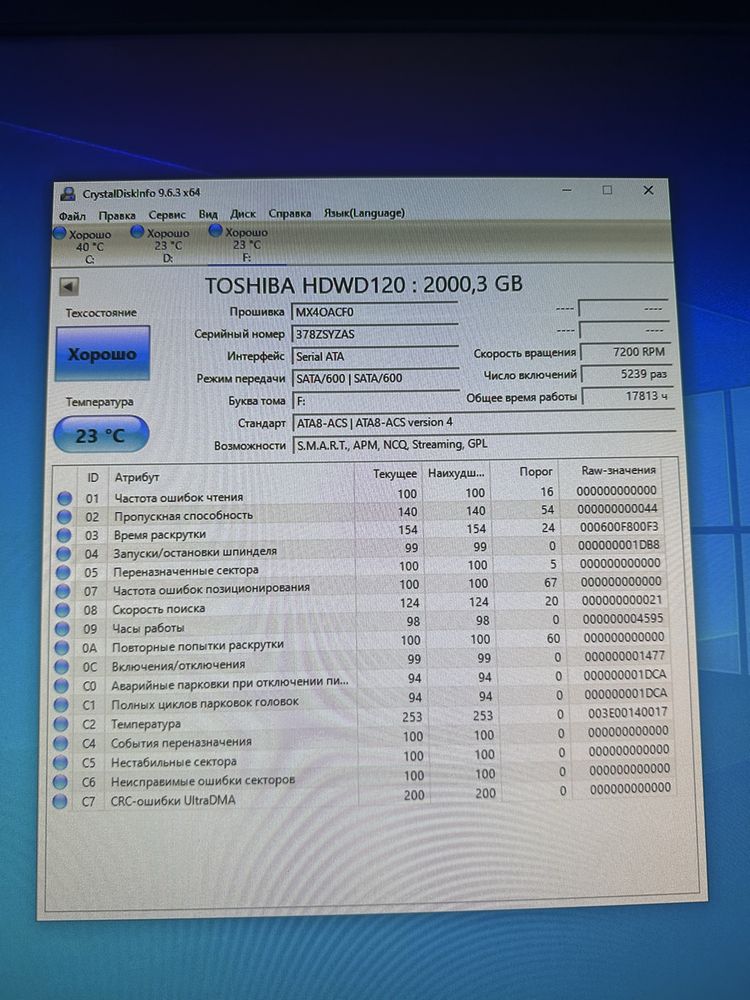The height and width of the screenshot is (1000, 750).
Task: Select drive D: status tab
Action: 166,245
